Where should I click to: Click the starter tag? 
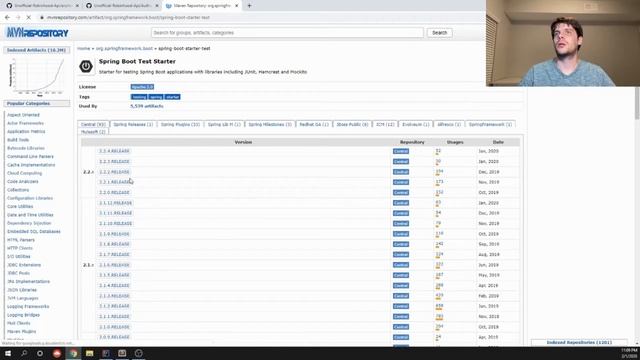click(172, 97)
